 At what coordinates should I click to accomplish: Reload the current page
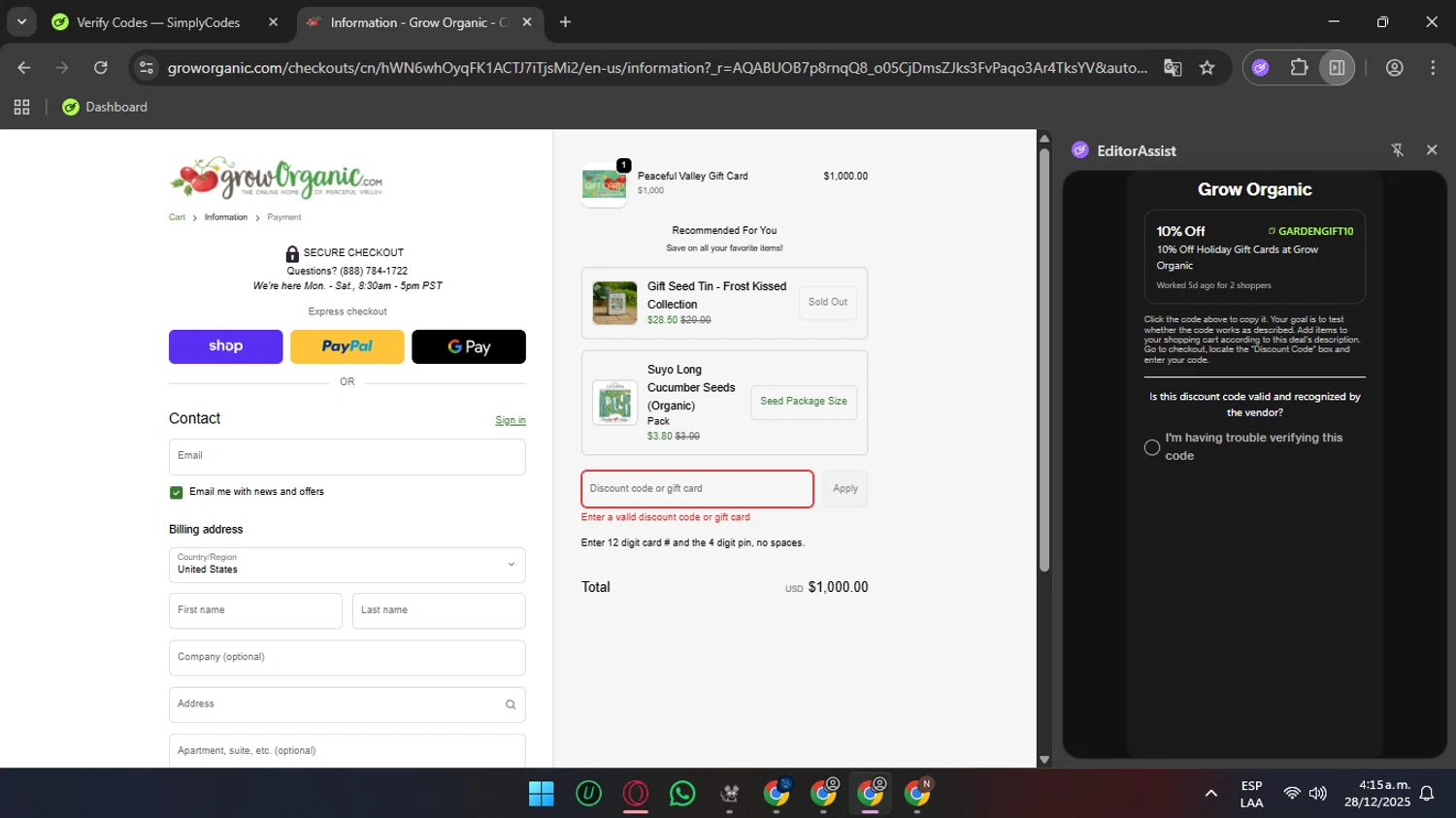click(101, 68)
